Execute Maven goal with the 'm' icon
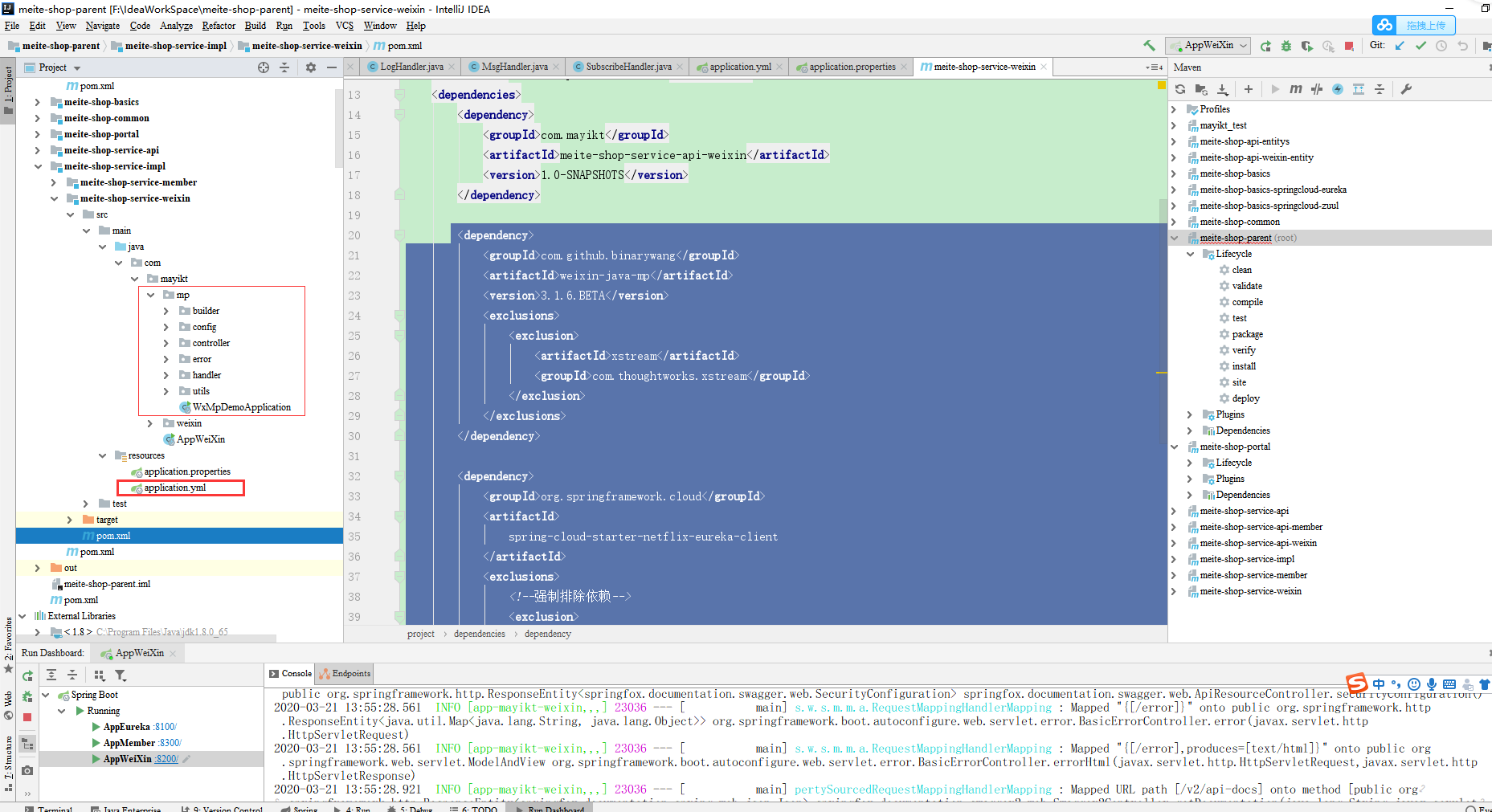The image size is (1492, 812). pyautogui.click(x=1296, y=89)
